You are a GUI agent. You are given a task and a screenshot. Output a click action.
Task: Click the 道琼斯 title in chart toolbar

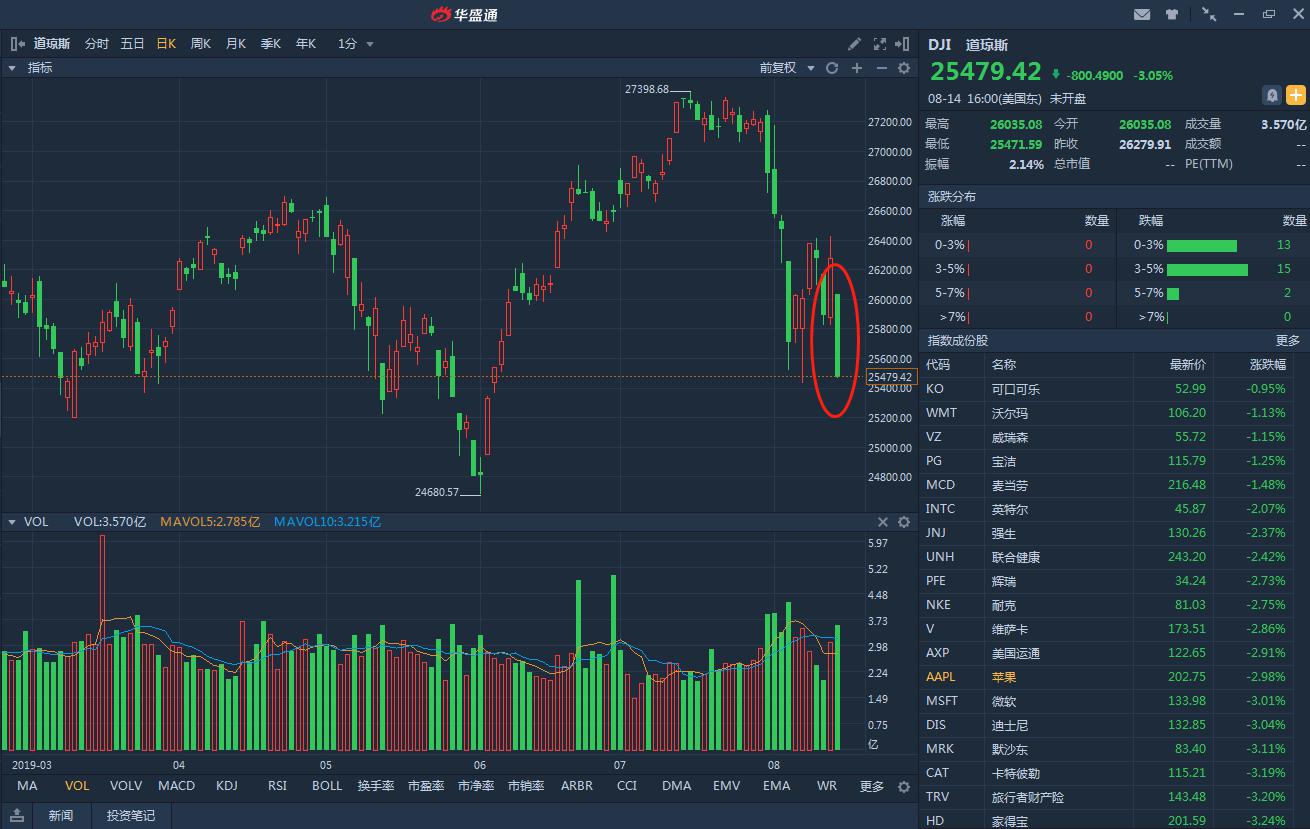tap(52, 44)
